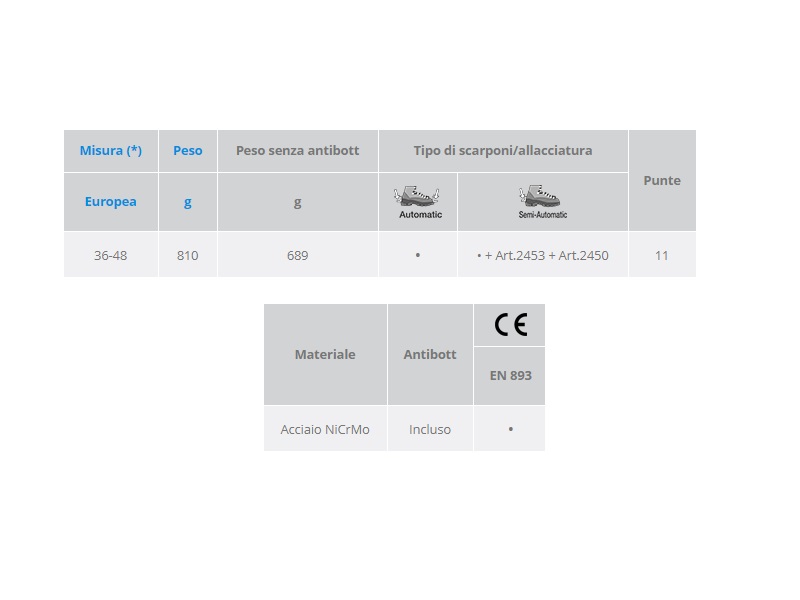Viewport: 800px width, 600px height.
Task: Click the EN 893 standard cell
Action: (x=510, y=376)
